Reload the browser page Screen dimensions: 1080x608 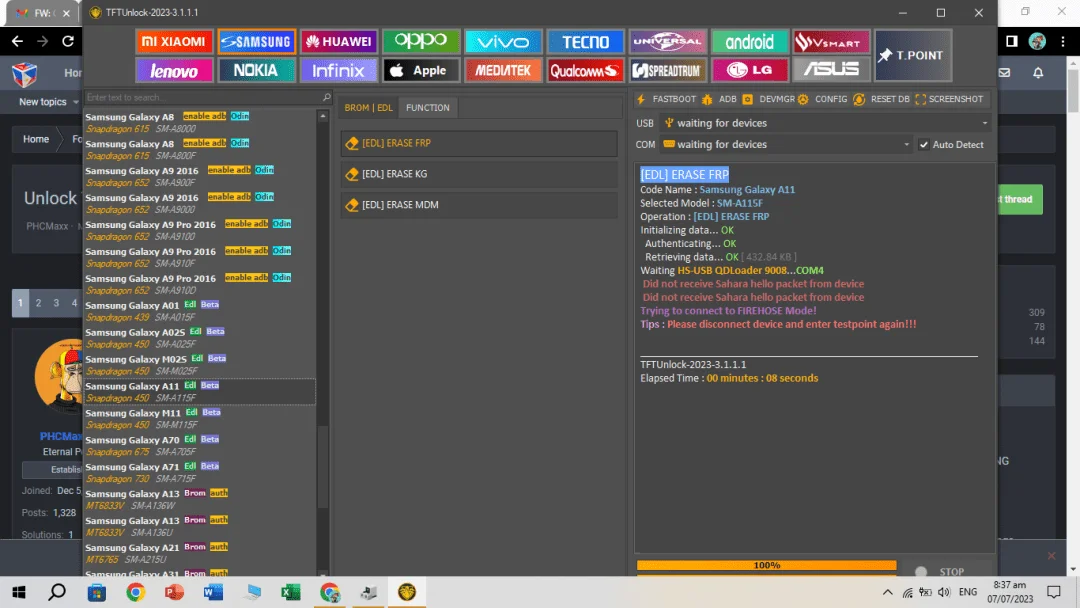click(68, 41)
